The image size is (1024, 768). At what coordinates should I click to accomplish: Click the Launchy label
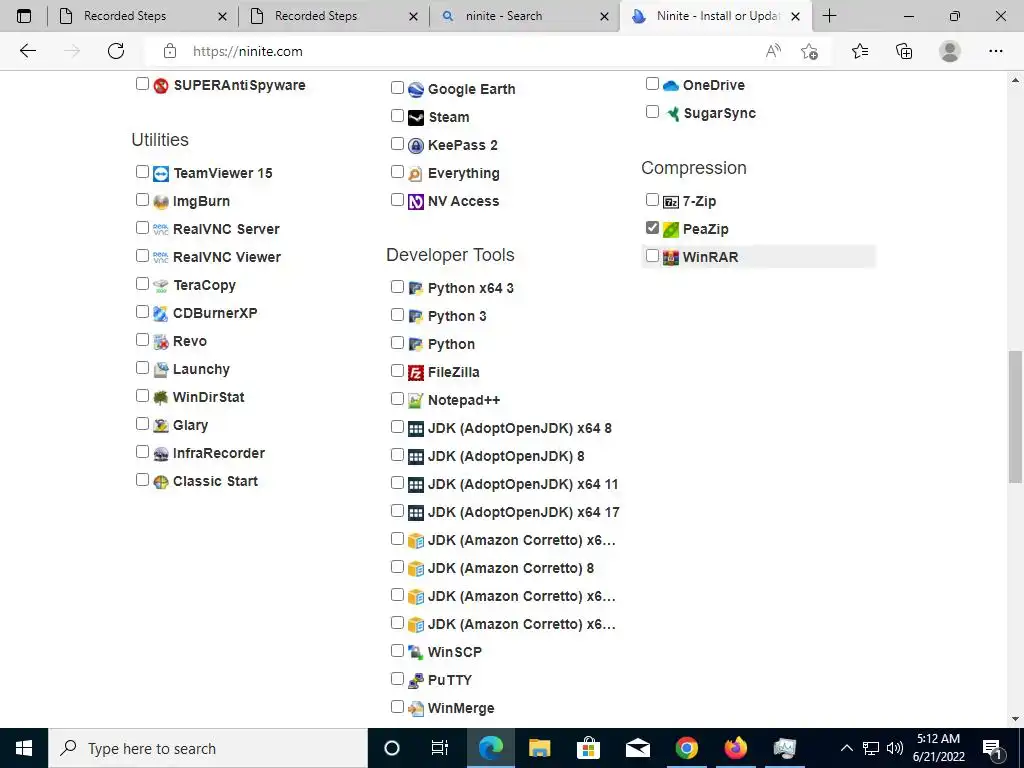point(201,369)
